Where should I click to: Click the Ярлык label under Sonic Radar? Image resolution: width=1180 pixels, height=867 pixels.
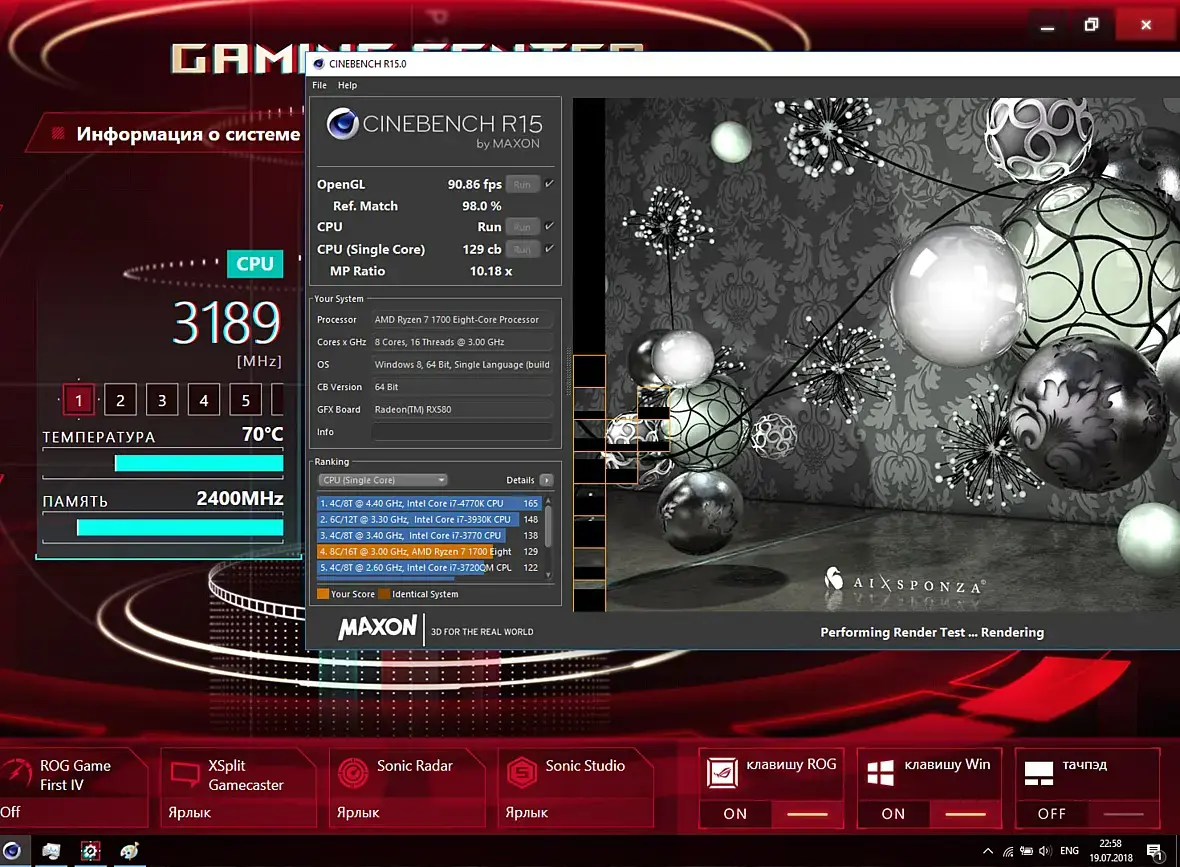point(358,813)
